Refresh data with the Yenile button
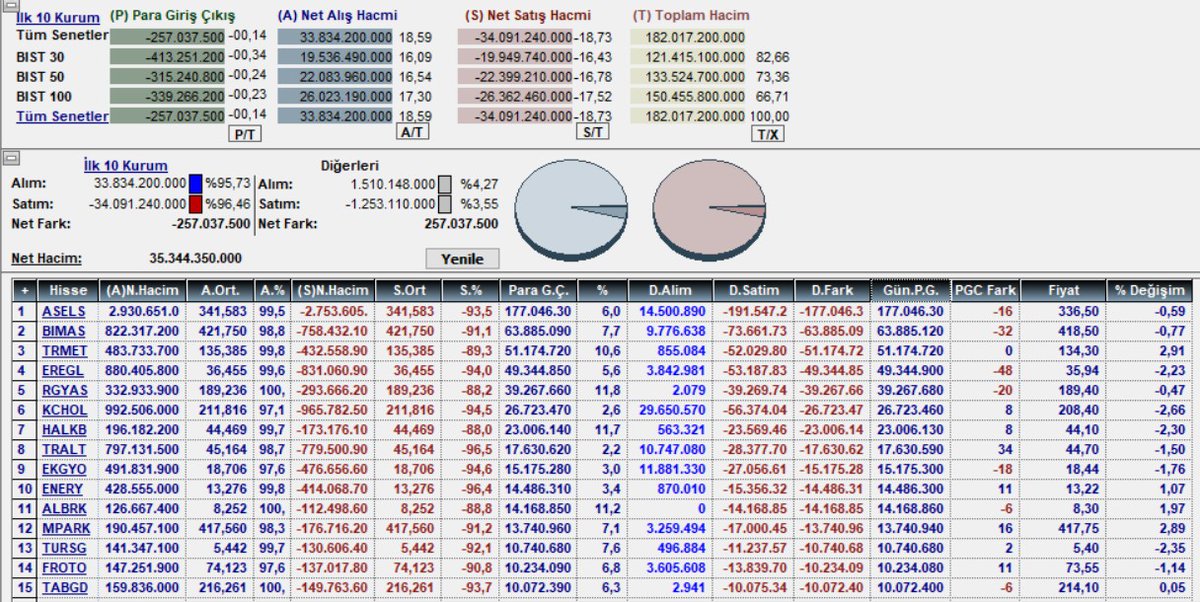Image resolution: width=1200 pixels, height=602 pixels. click(x=461, y=259)
